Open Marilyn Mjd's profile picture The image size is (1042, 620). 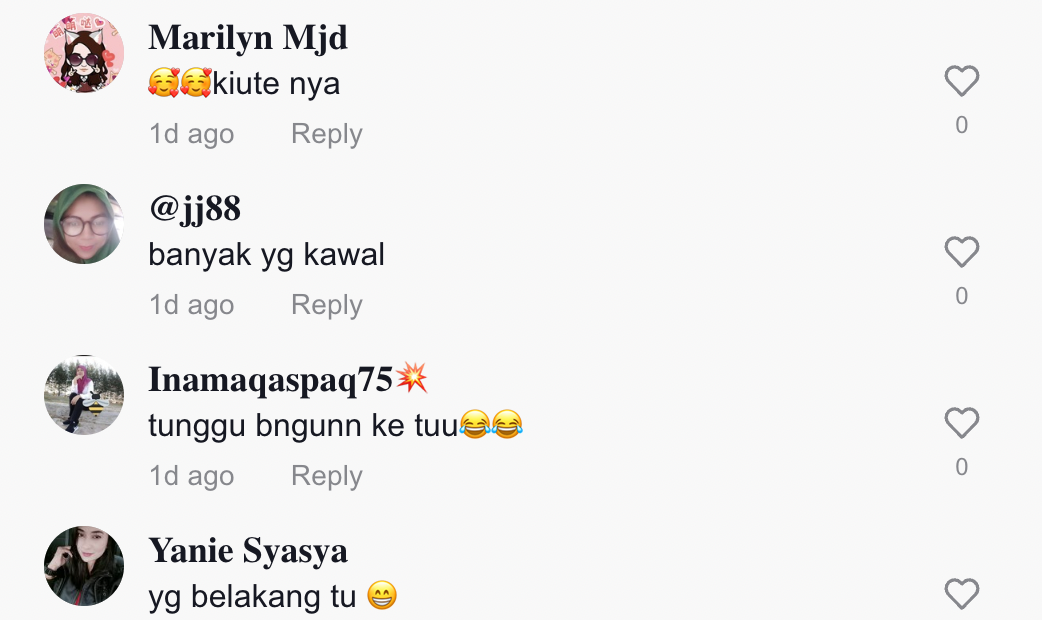click(x=84, y=53)
